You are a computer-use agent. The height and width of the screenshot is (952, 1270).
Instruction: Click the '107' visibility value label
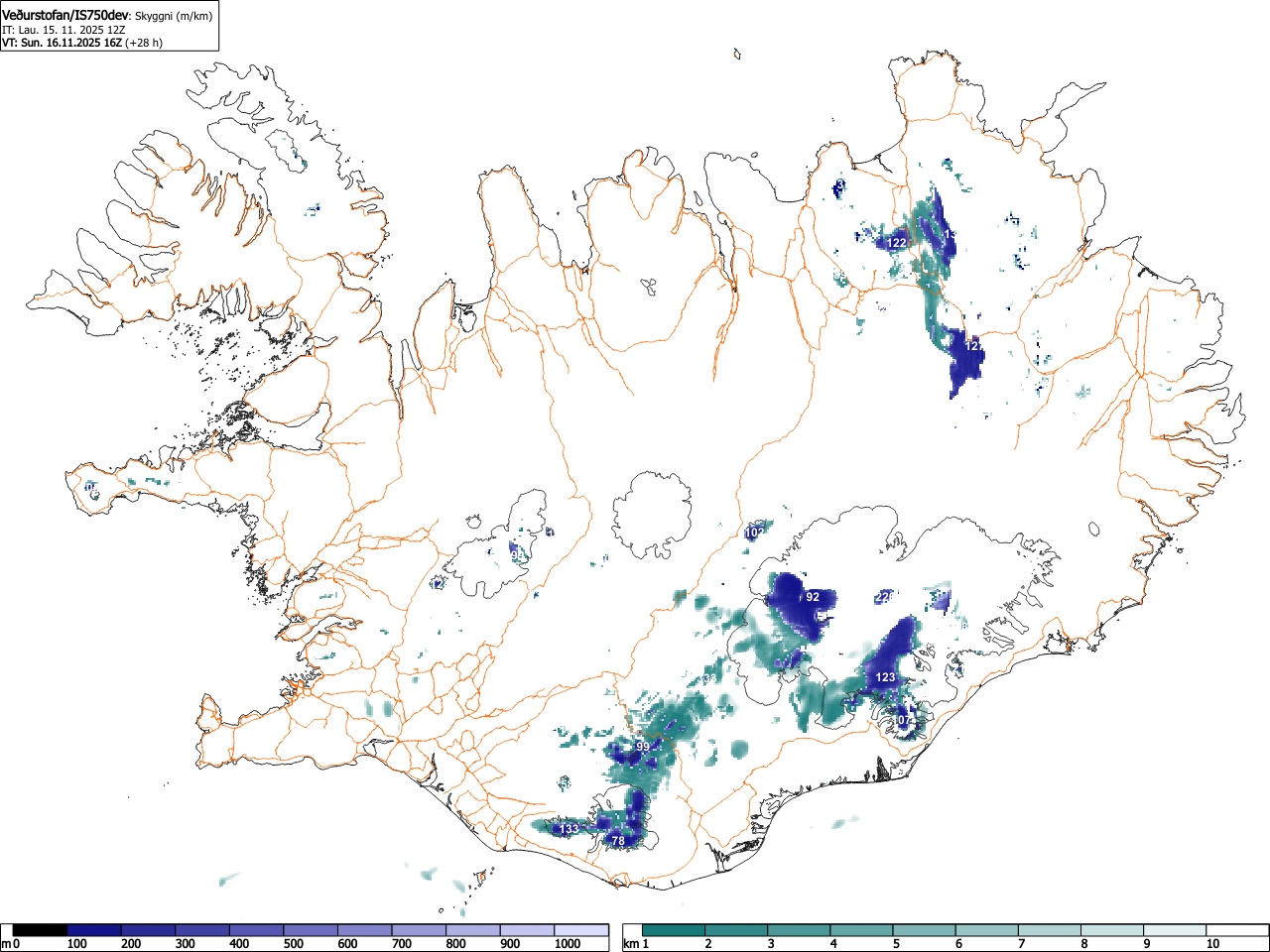coord(903,720)
